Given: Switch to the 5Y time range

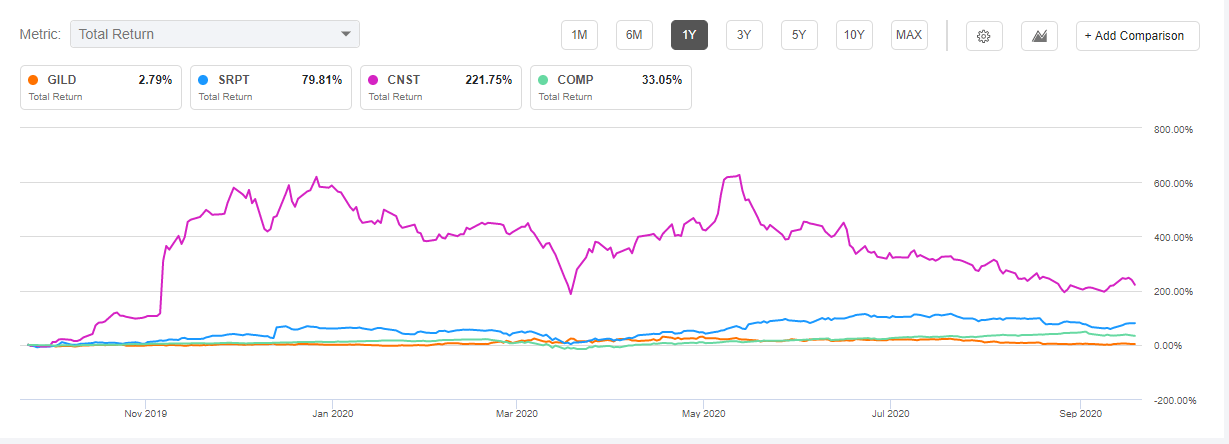Looking at the screenshot, I should tap(799, 35).
